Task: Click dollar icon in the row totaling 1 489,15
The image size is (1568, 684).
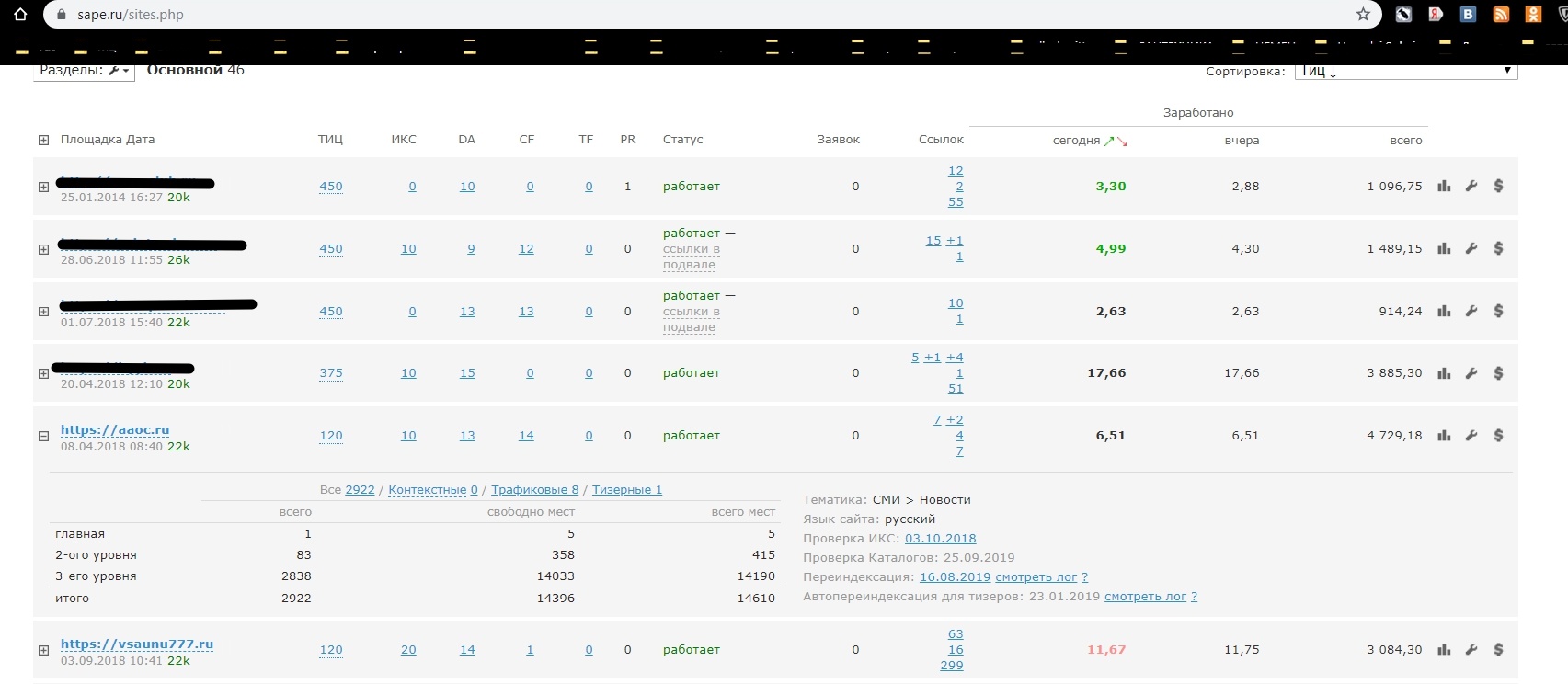Action: (x=1498, y=248)
